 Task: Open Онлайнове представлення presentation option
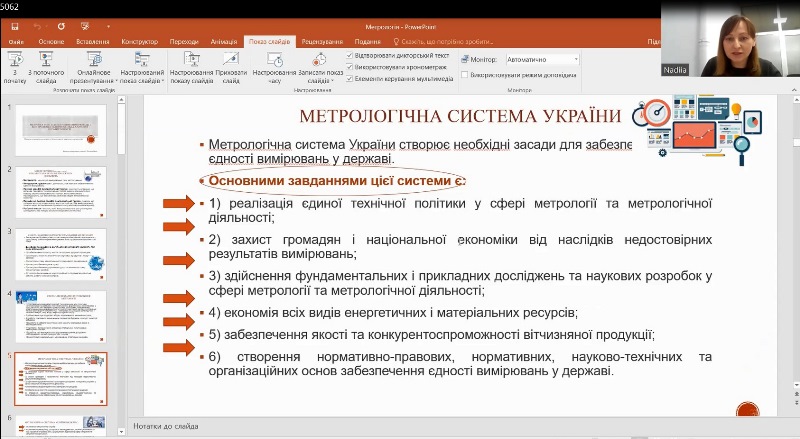(x=94, y=67)
